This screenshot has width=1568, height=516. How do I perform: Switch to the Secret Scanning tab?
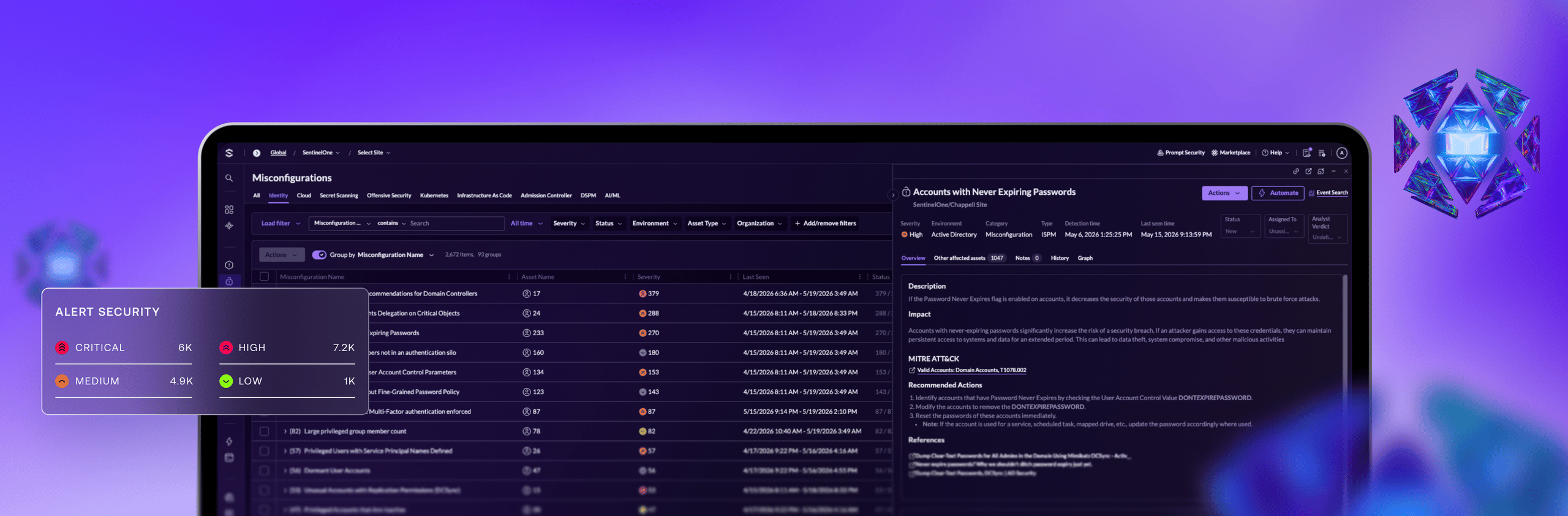(x=339, y=195)
